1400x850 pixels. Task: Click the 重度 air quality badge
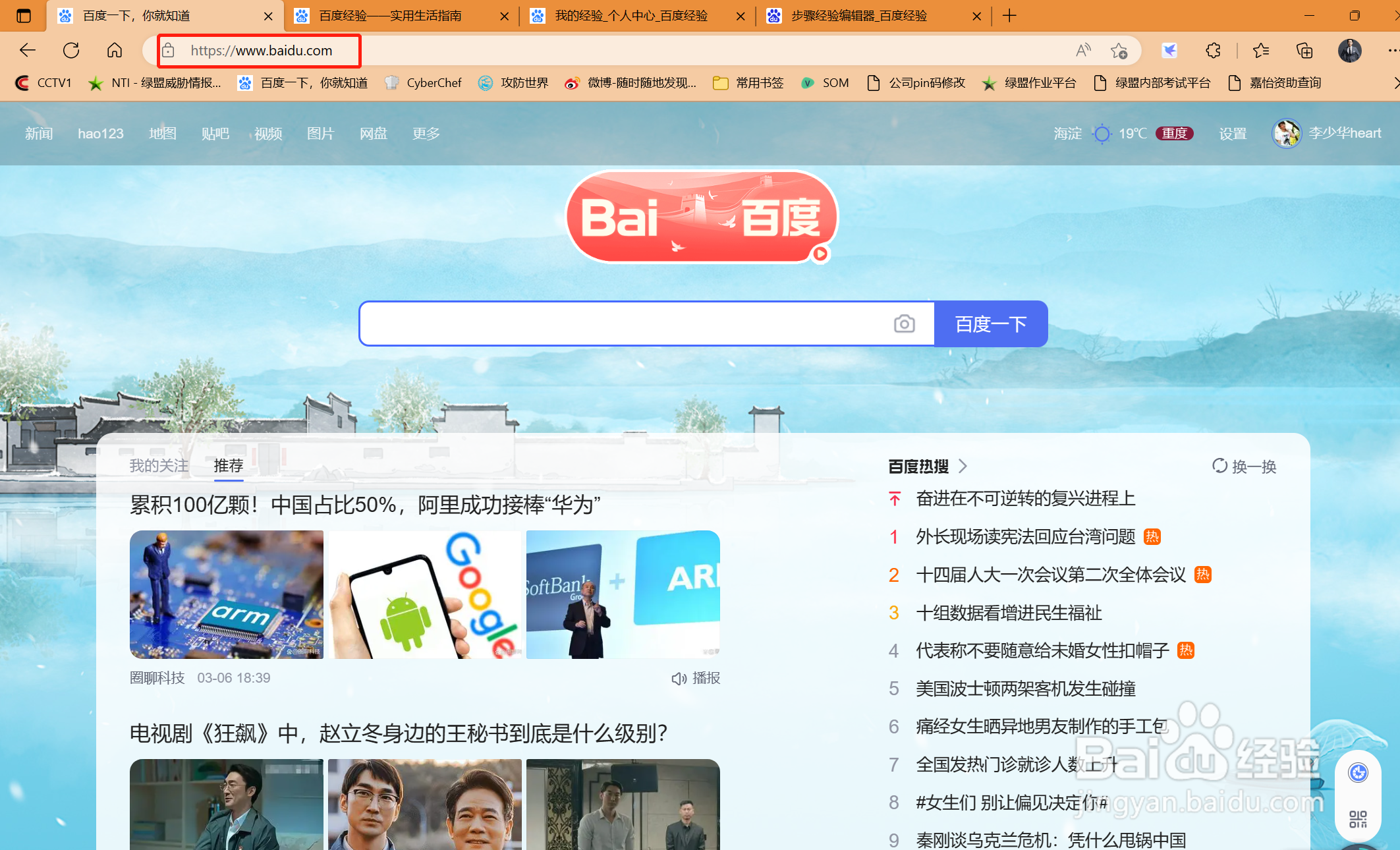(1174, 134)
